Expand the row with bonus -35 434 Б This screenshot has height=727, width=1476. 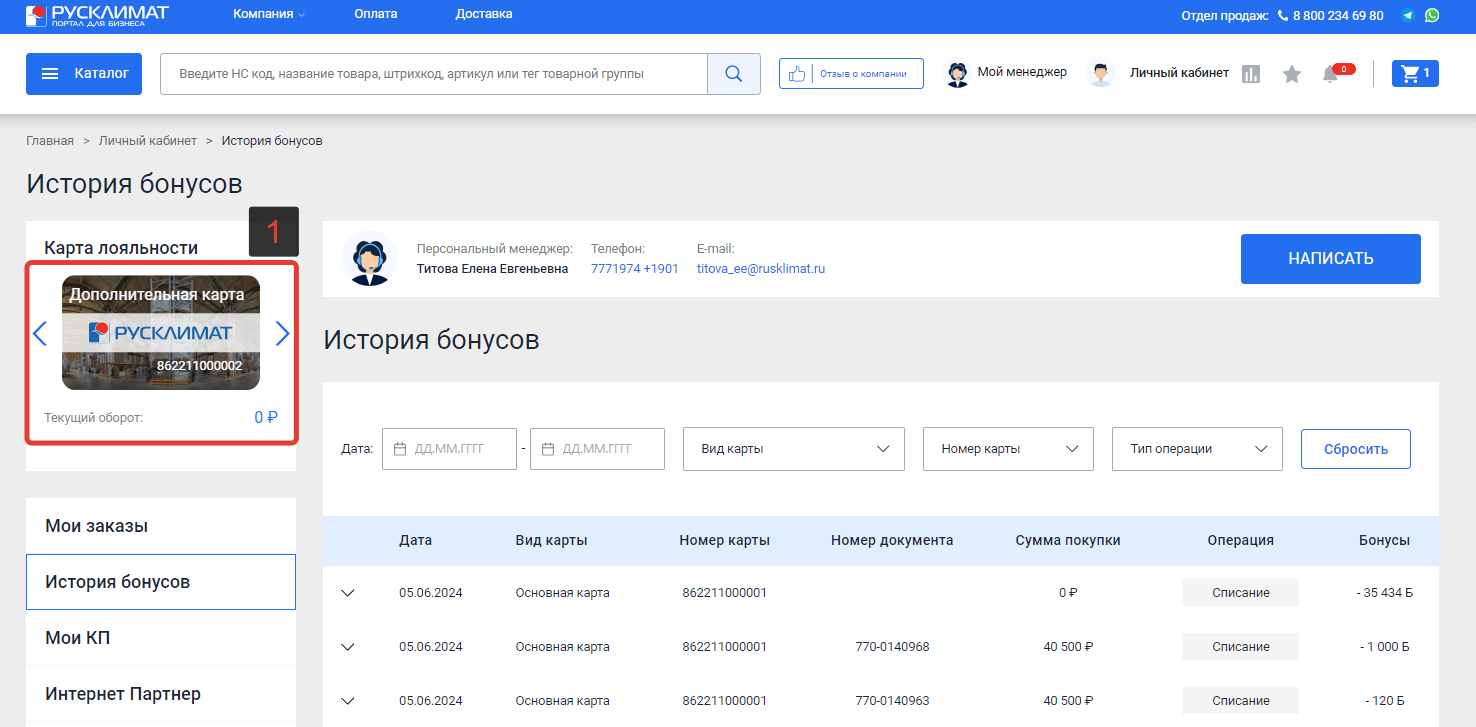348,593
